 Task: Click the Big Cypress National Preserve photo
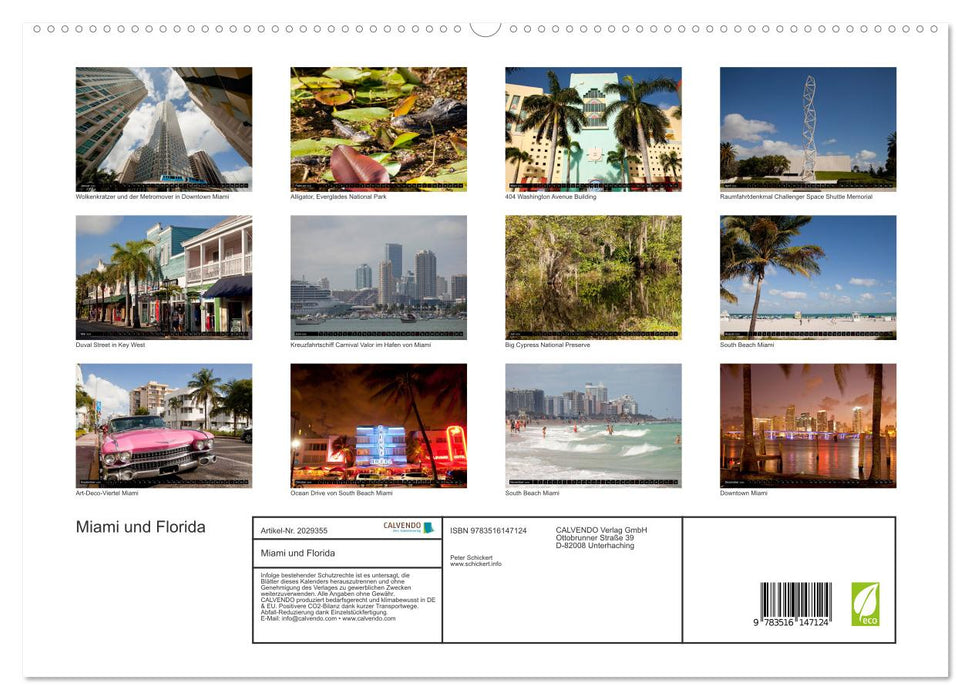592,276
